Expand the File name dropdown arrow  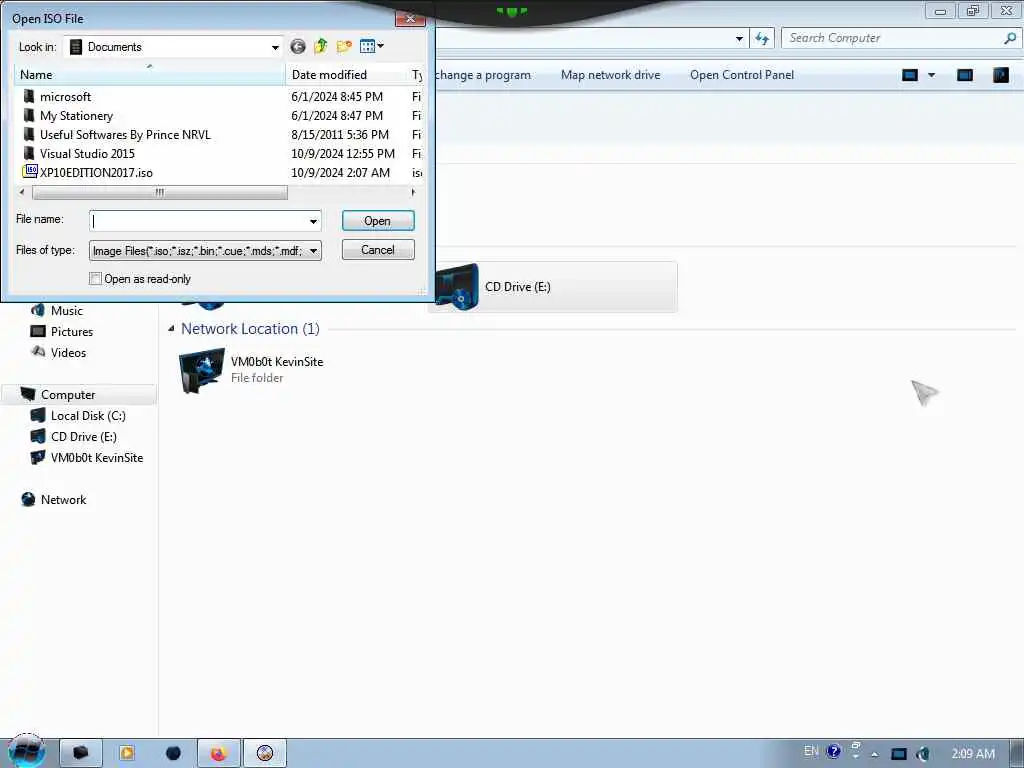(x=313, y=221)
